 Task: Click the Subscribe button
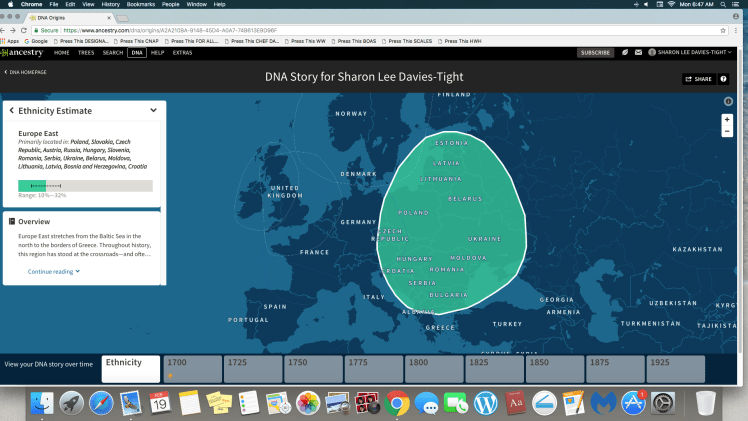coord(596,52)
